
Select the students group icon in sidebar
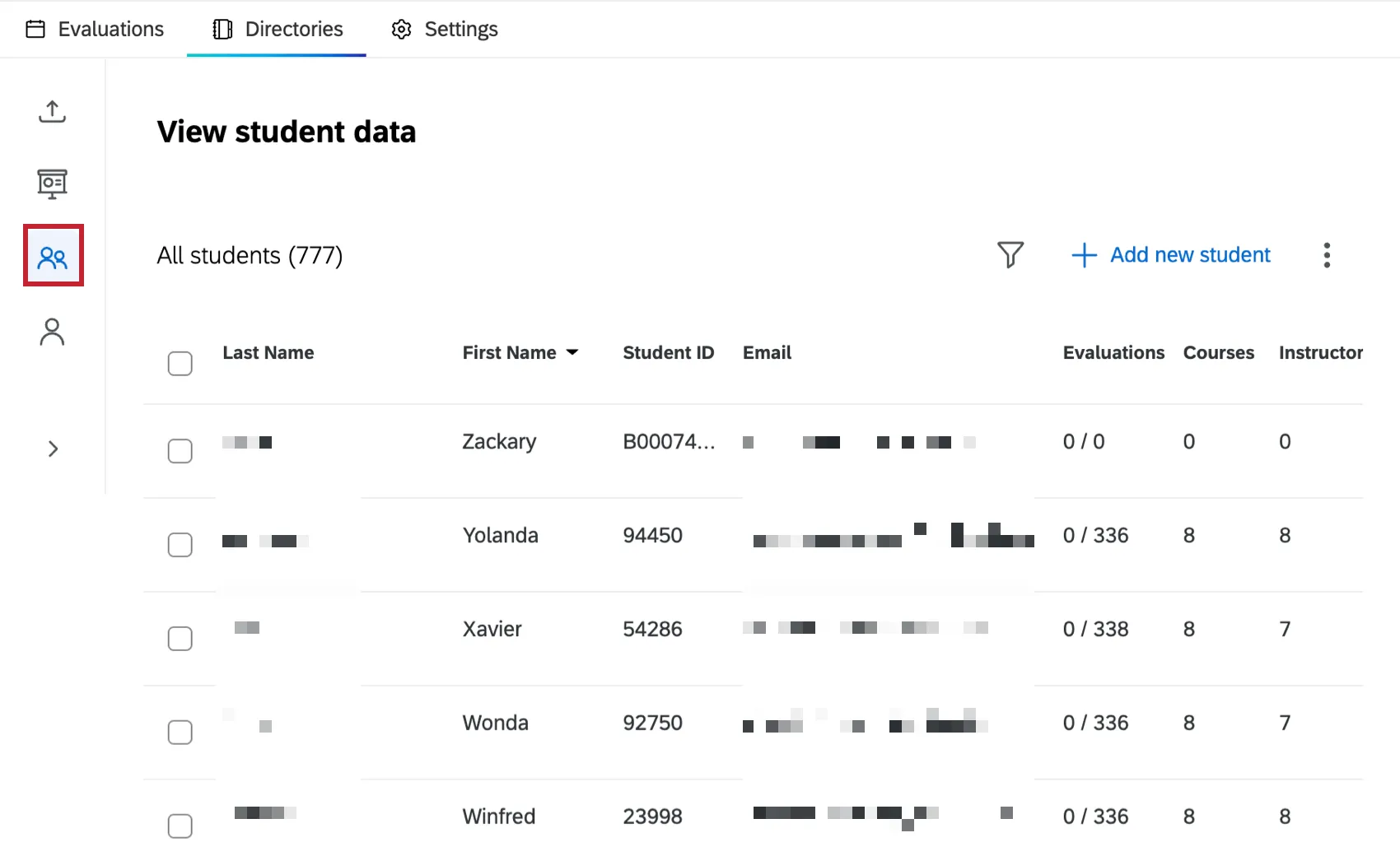[x=53, y=256]
